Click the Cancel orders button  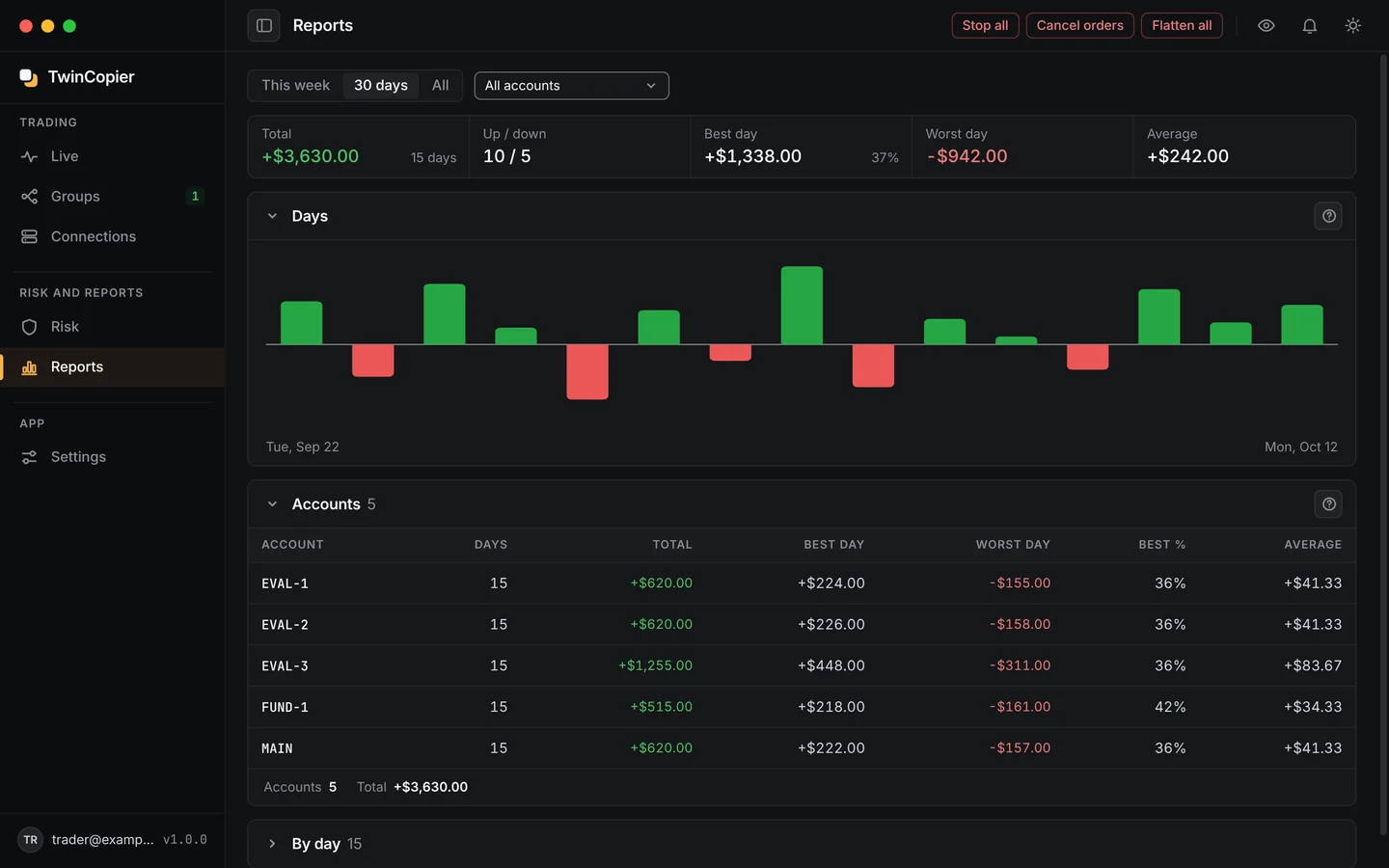point(1079,26)
